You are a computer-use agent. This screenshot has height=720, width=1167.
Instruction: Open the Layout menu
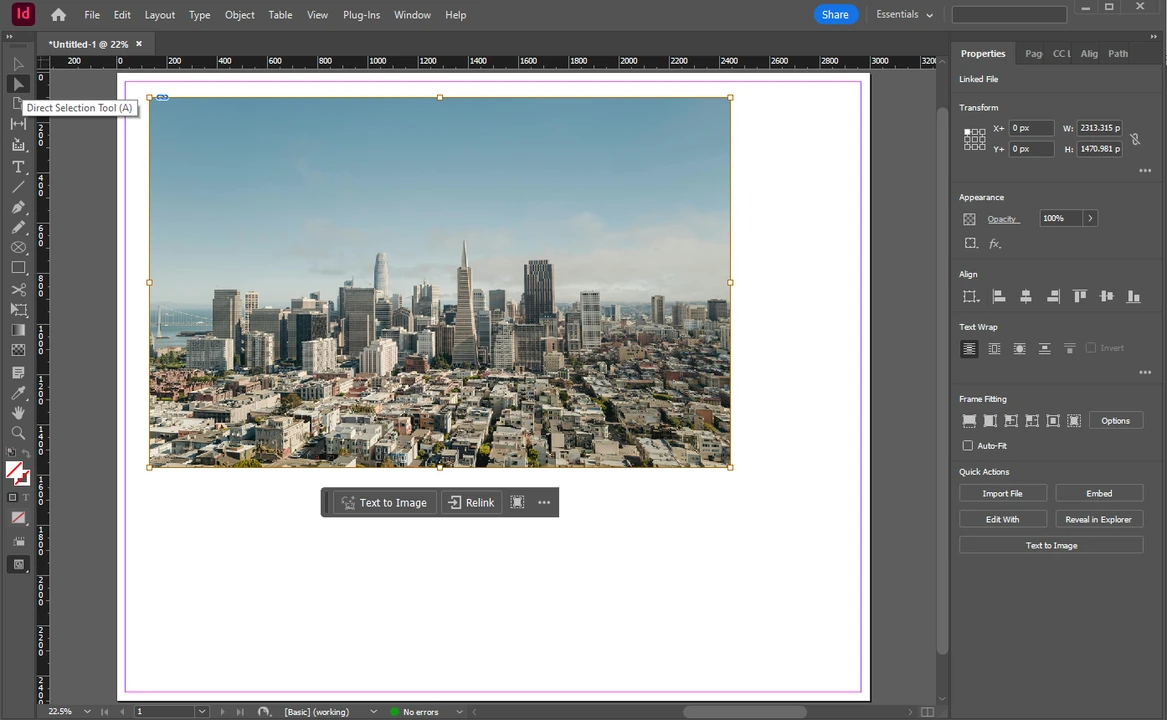[x=159, y=15]
